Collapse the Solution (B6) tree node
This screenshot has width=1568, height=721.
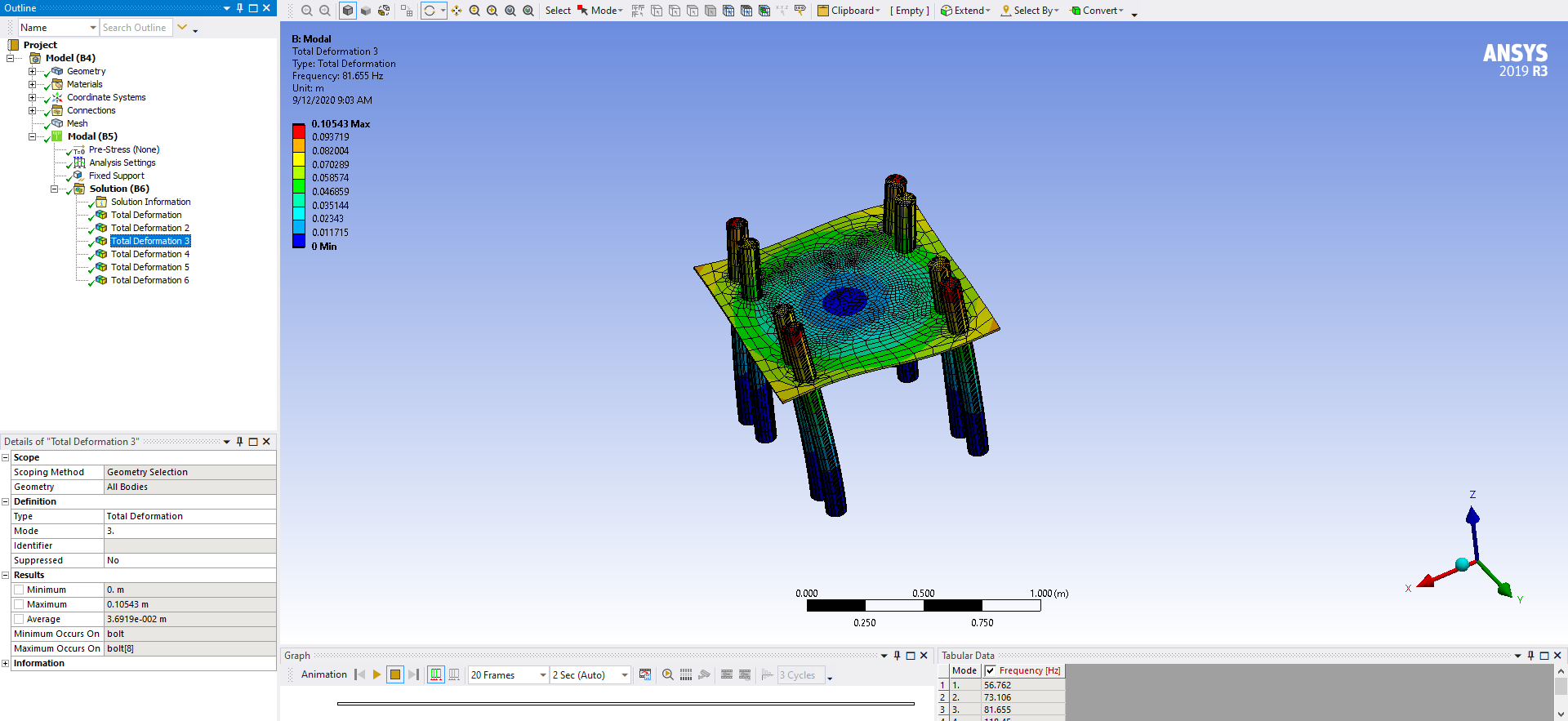coord(54,189)
